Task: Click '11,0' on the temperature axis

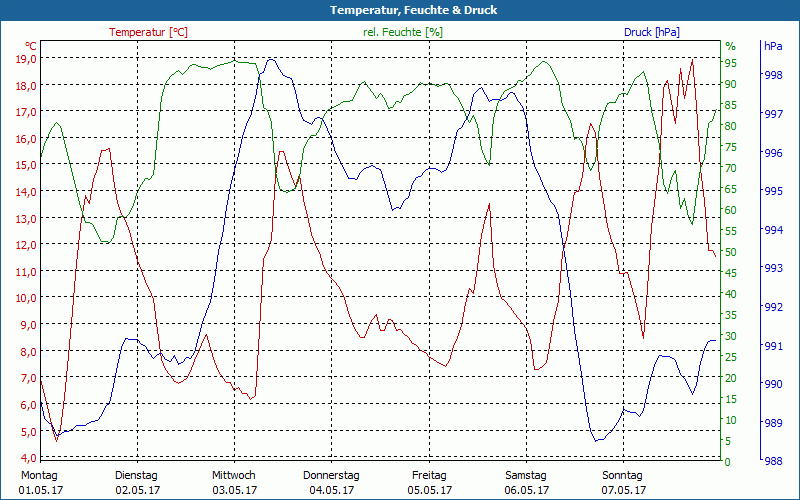Action: pyautogui.click(x=26, y=272)
